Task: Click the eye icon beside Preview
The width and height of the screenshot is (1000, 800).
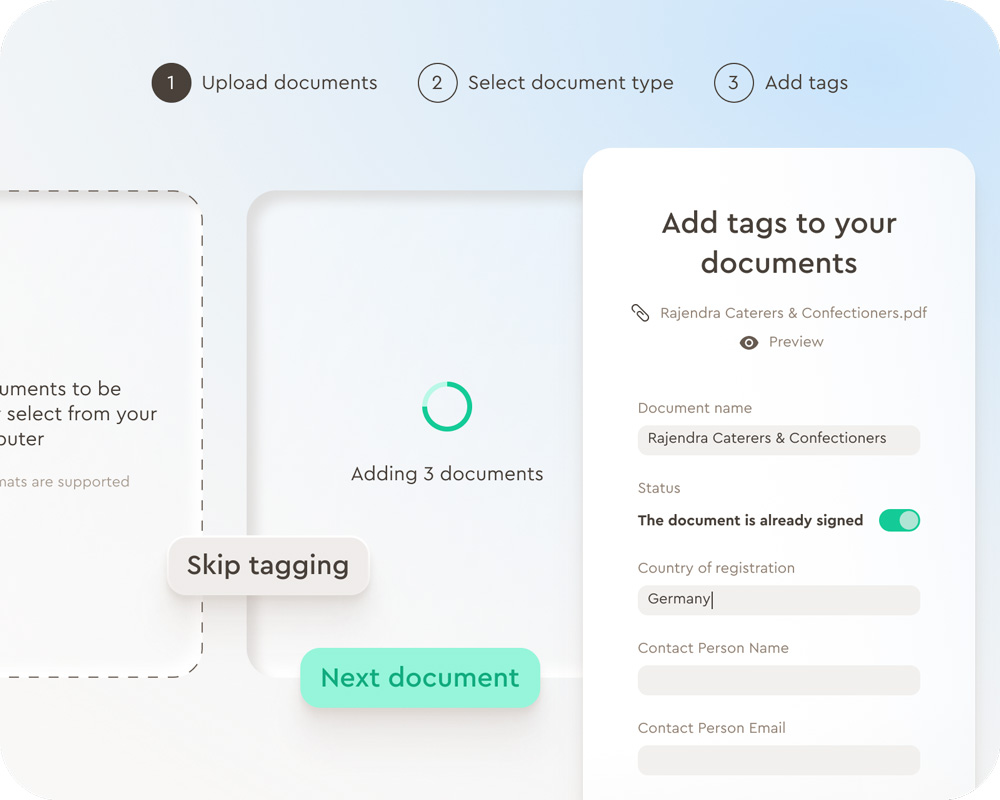Action: pyautogui.click(x=748, y=342)
